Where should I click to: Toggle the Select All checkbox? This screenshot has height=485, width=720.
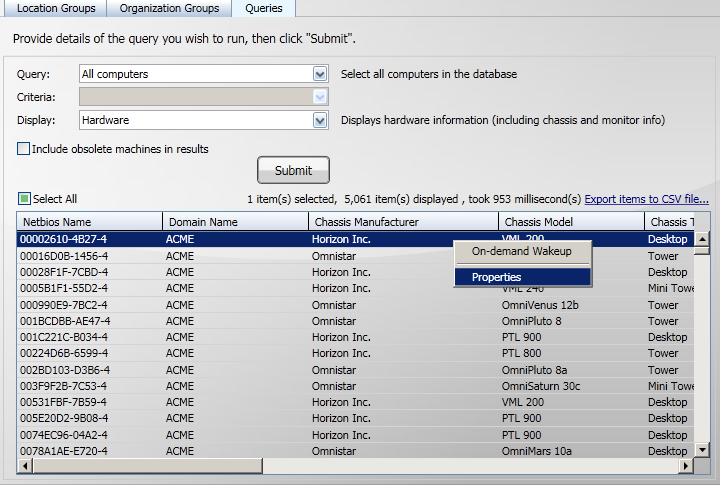[25, 199]
